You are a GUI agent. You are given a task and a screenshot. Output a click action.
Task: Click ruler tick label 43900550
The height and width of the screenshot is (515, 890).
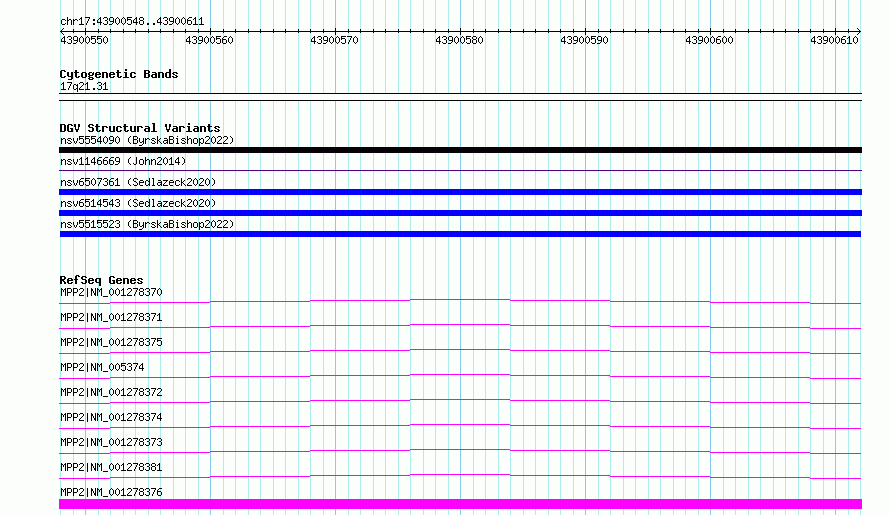[x=84, y=40]
